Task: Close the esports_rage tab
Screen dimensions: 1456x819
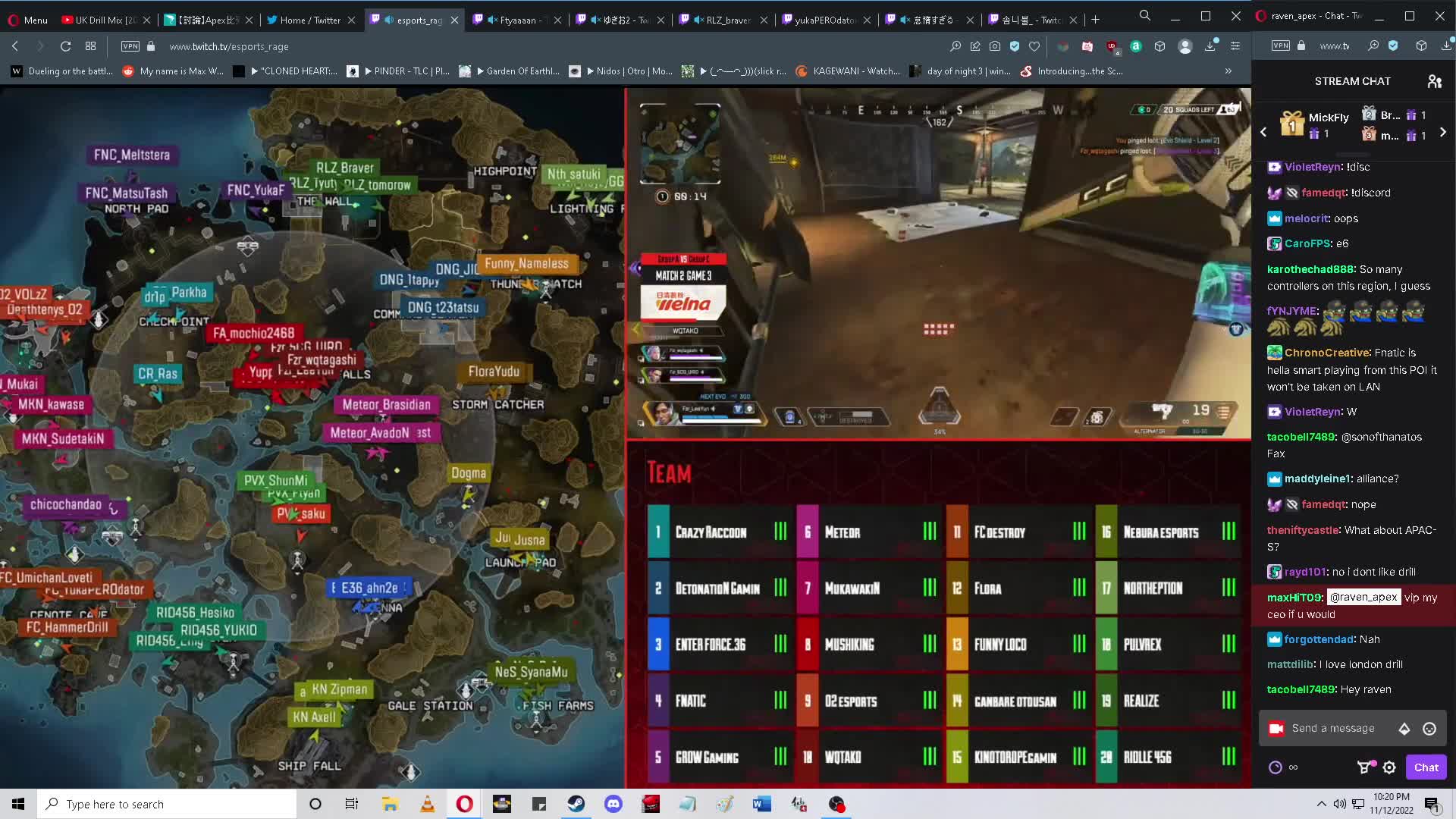Action: (x=454, y=20)
